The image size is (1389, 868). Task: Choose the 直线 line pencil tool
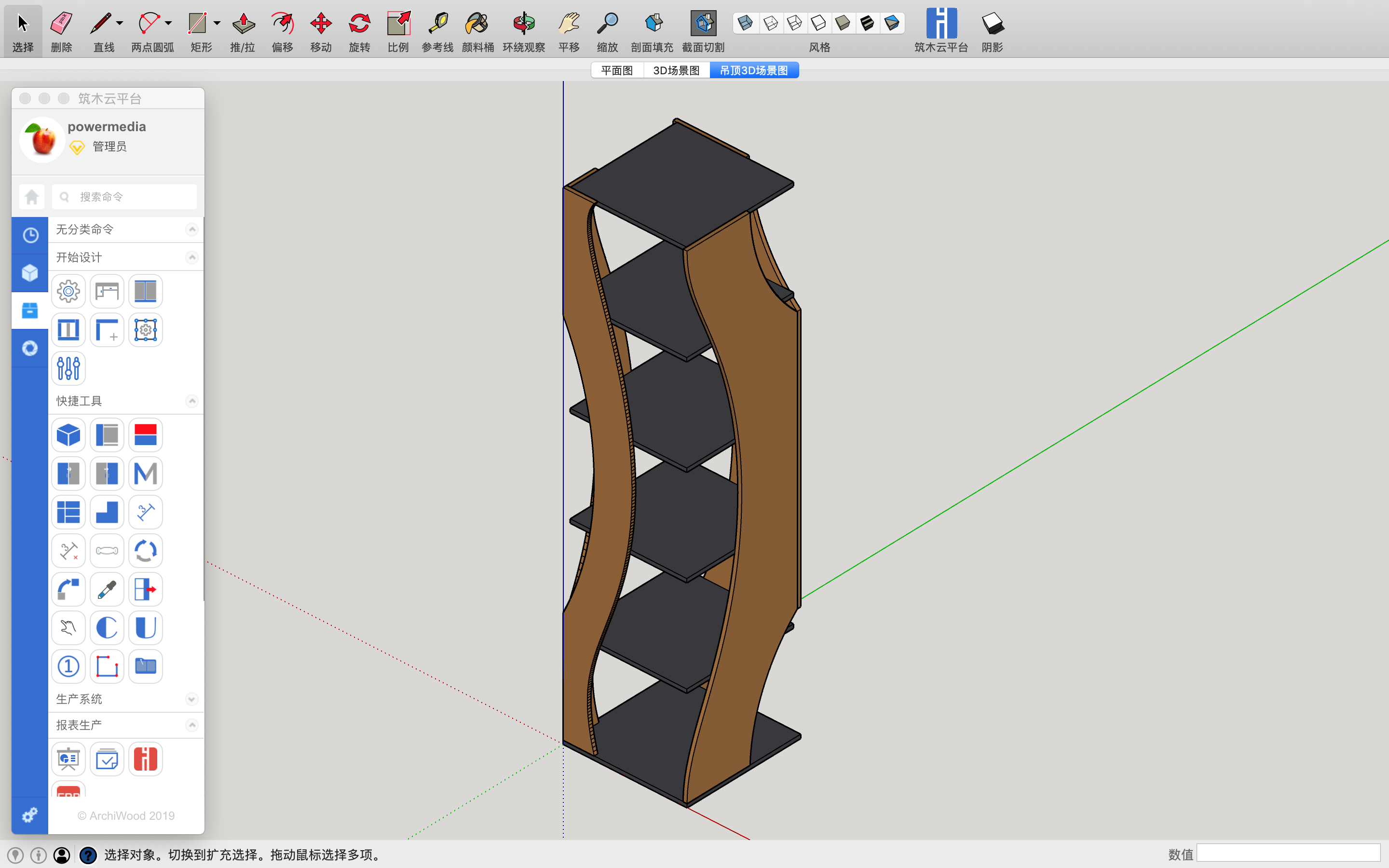(102, 30)
